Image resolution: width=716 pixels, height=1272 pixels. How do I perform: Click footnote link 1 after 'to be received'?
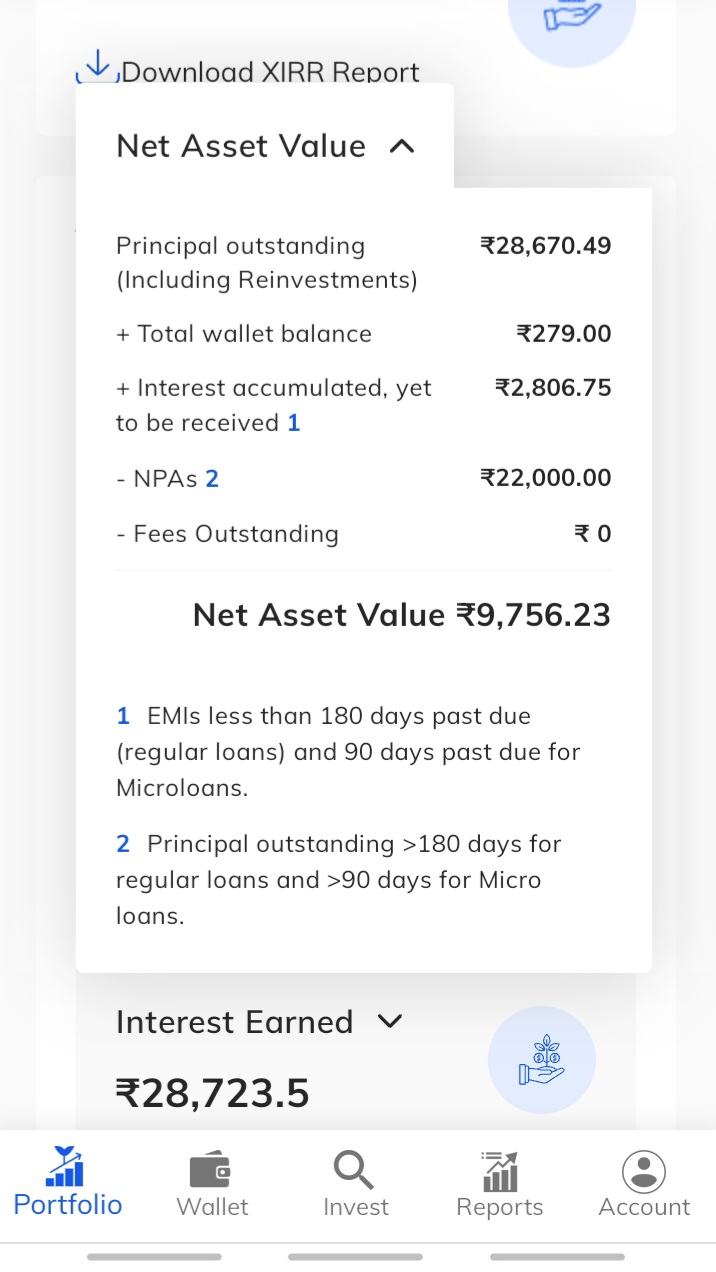294,423
